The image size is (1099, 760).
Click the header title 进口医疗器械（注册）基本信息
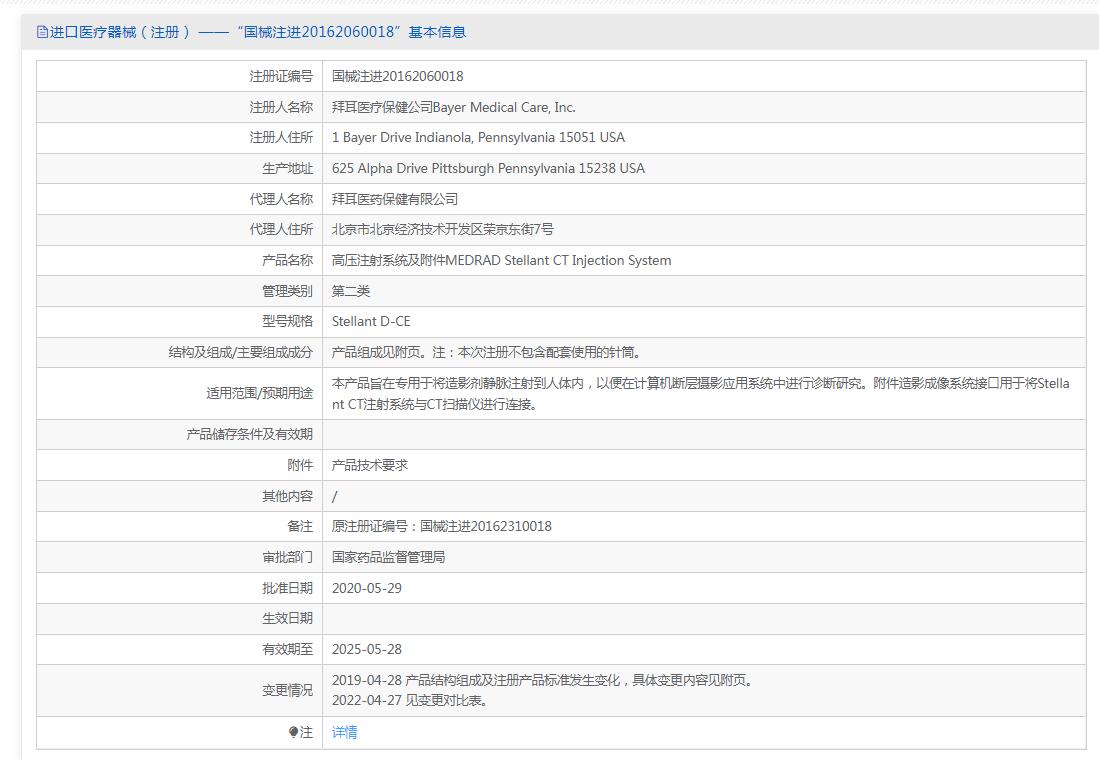257,32
